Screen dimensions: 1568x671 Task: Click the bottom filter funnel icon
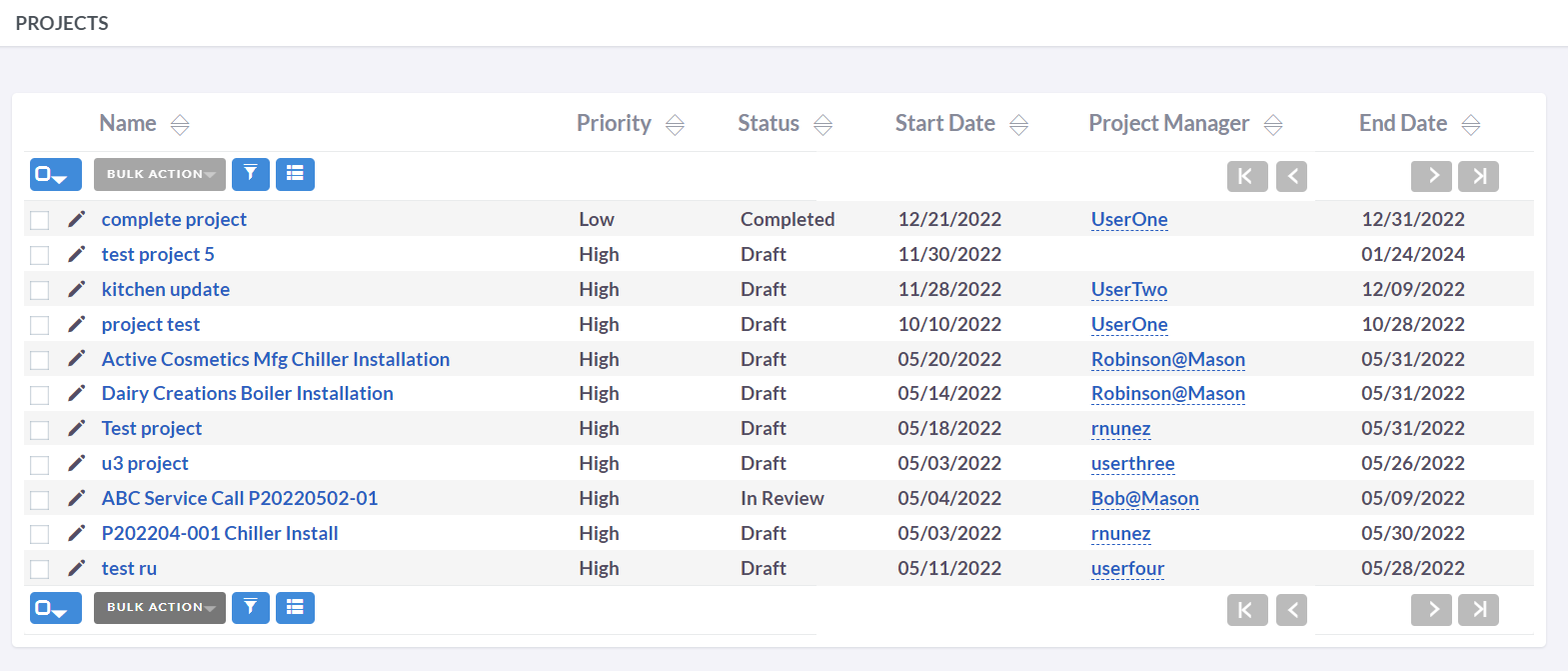pos(251,607)
